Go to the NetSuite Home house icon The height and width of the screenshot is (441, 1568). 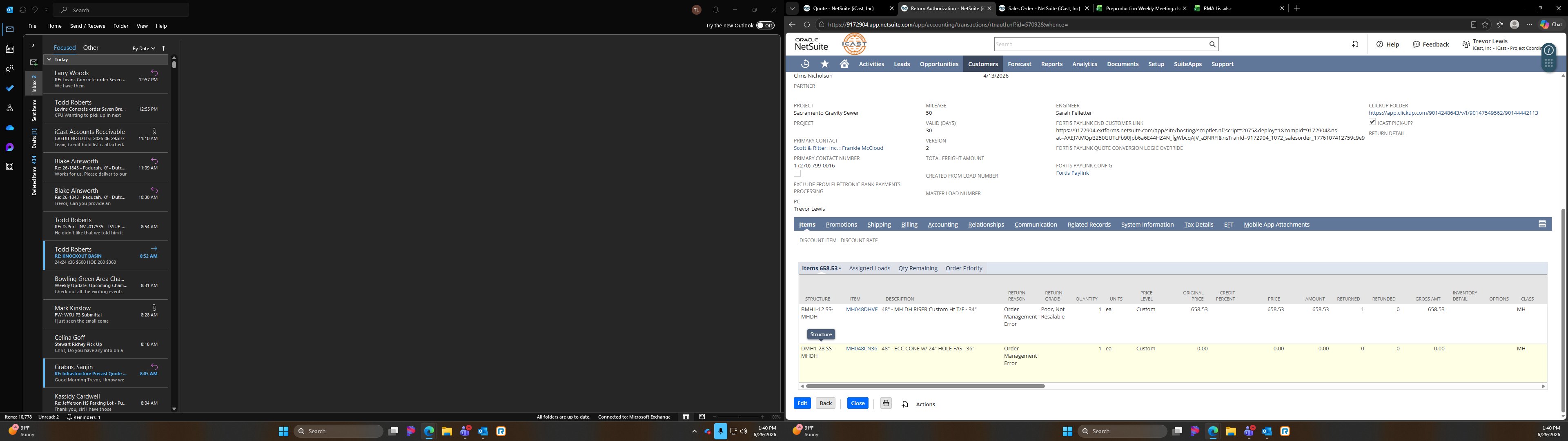(844, 64)
